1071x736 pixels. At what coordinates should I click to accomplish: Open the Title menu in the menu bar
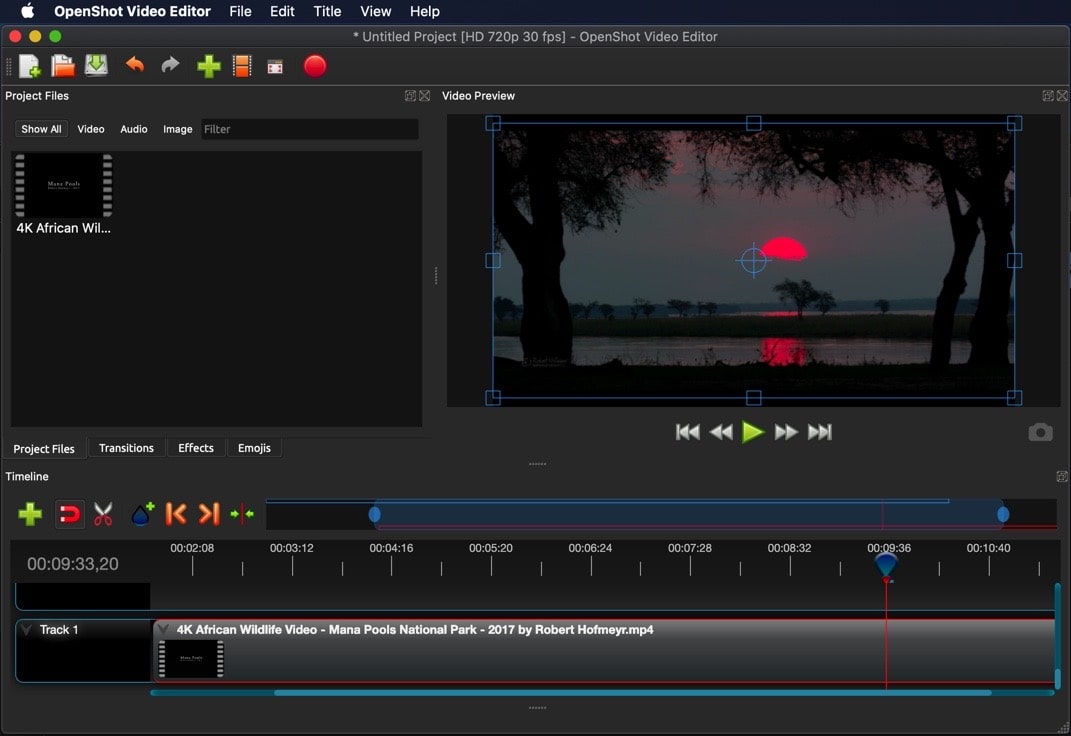(x=327, y=11)
